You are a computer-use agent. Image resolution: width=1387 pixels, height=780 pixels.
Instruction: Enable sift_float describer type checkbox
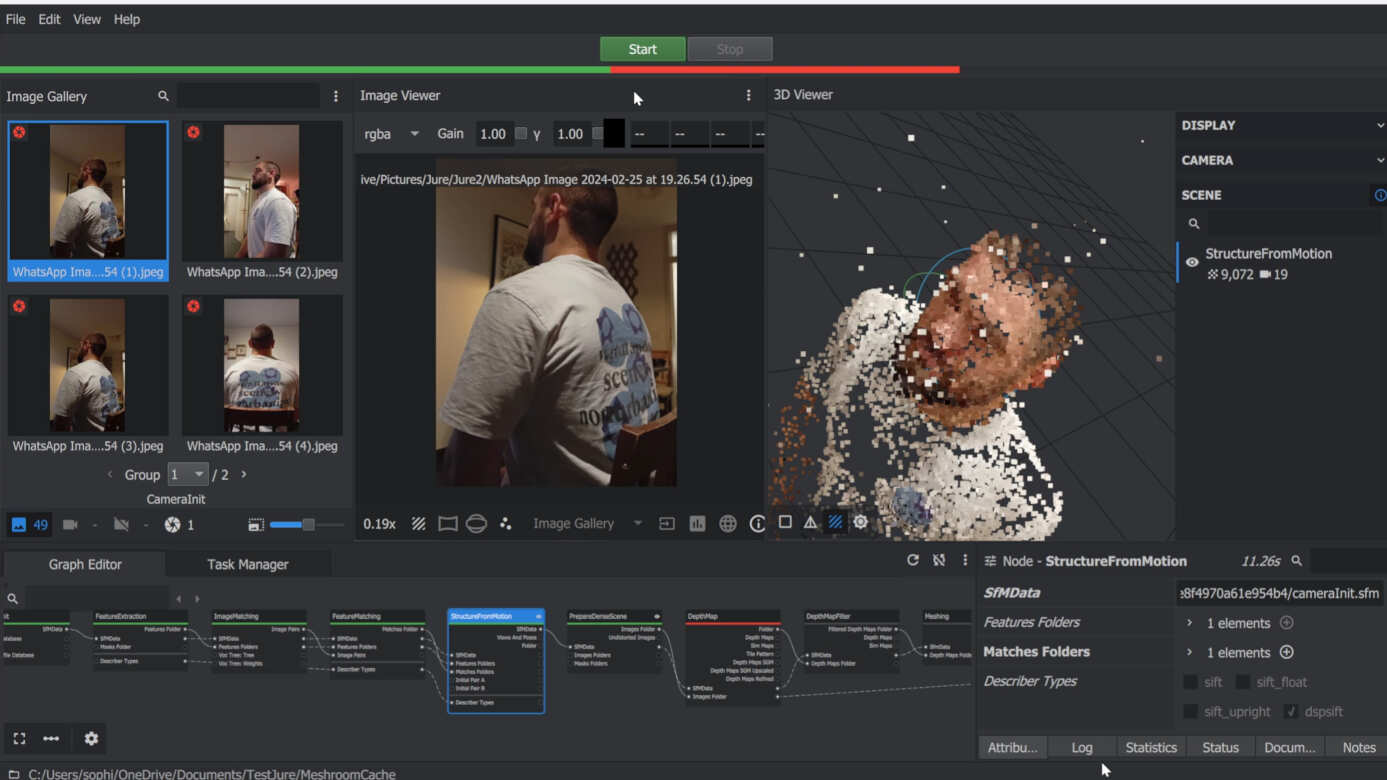tap(1242, 682)
